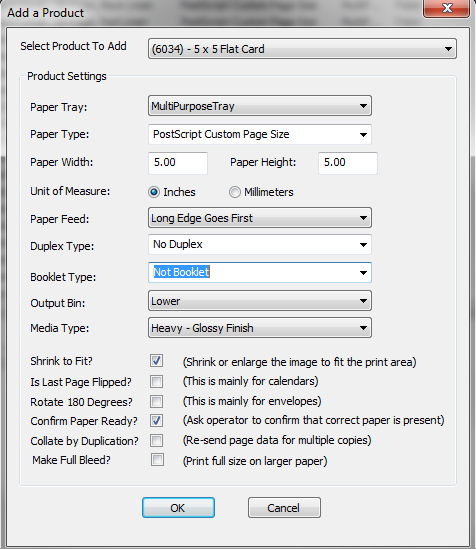Enable Collate by Duplication checkbox

click(156, 440)
